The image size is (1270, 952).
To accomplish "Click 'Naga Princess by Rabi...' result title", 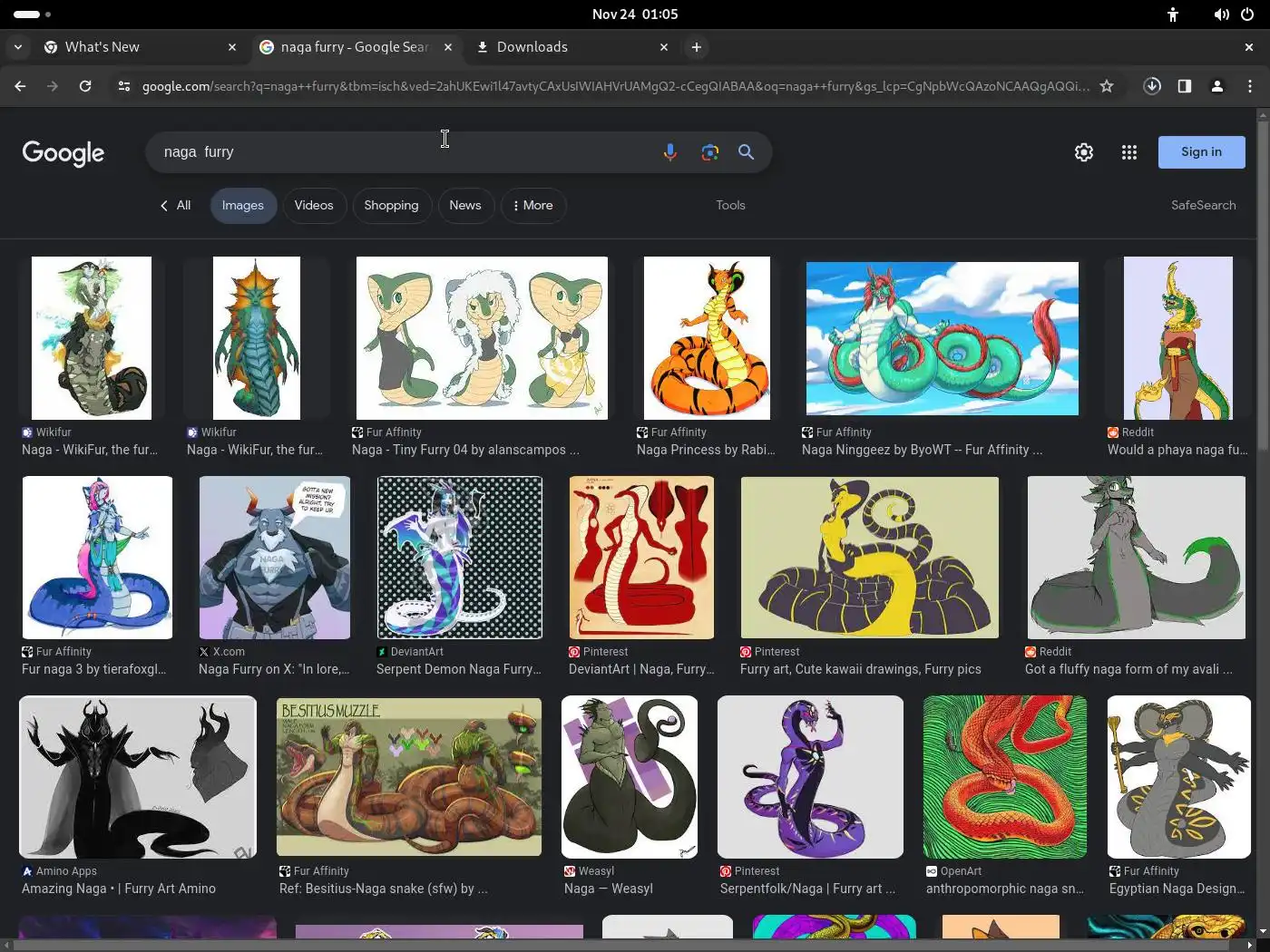I will click(x=706, y=450).
